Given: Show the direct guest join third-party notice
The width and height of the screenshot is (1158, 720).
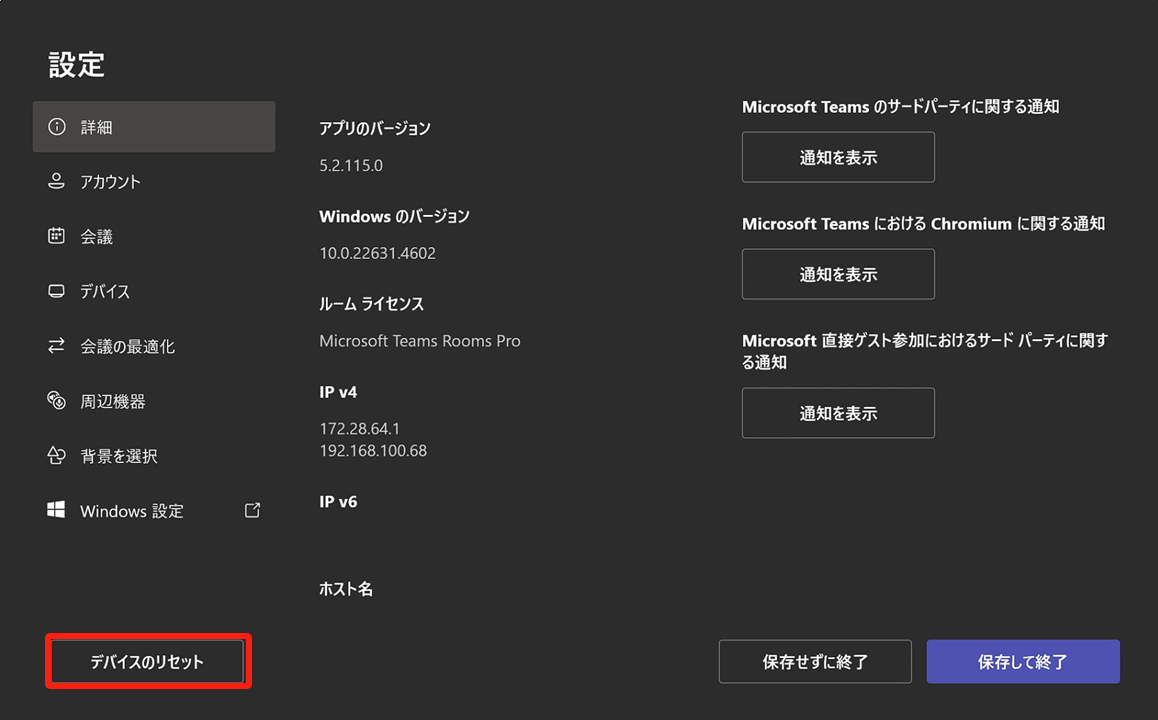Looking at the screenshot, I should pyautogui.click(x=838, y=413).
